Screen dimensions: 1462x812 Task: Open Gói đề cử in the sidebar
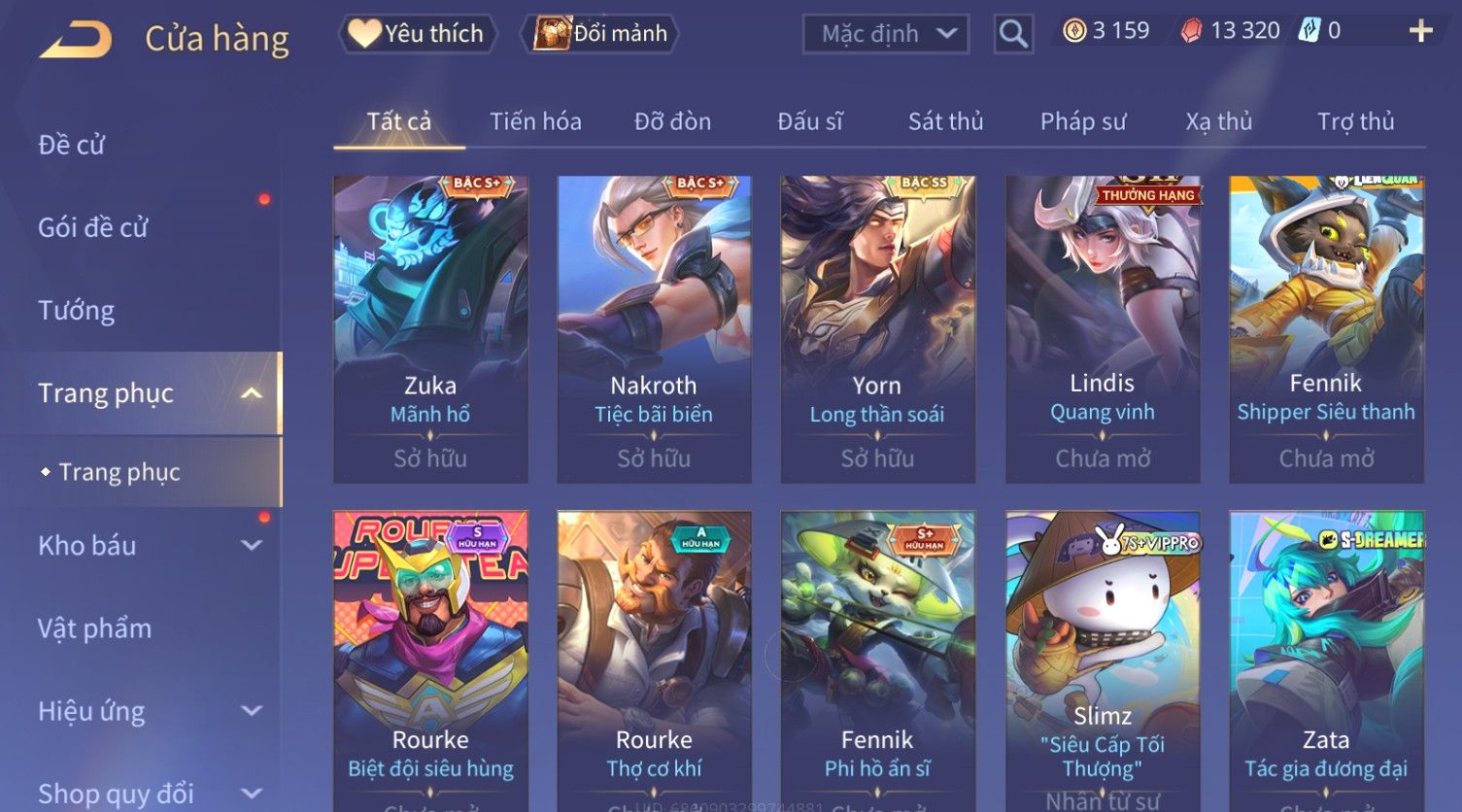click(x=92, y=228)
